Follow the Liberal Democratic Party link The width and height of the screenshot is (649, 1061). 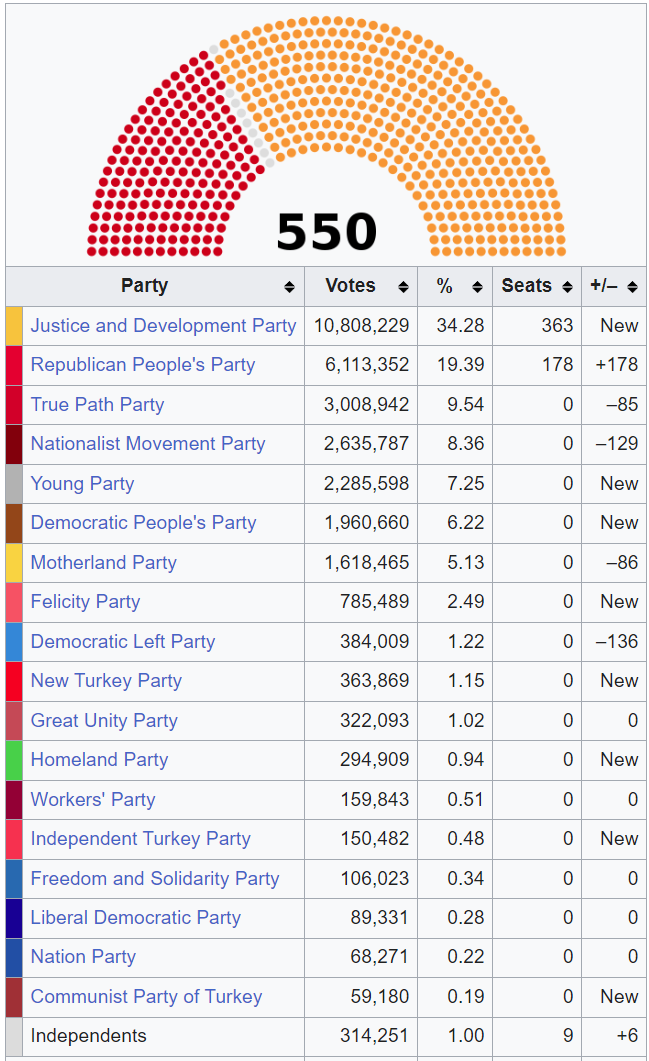pyautogui.click(x=136, y=918)
